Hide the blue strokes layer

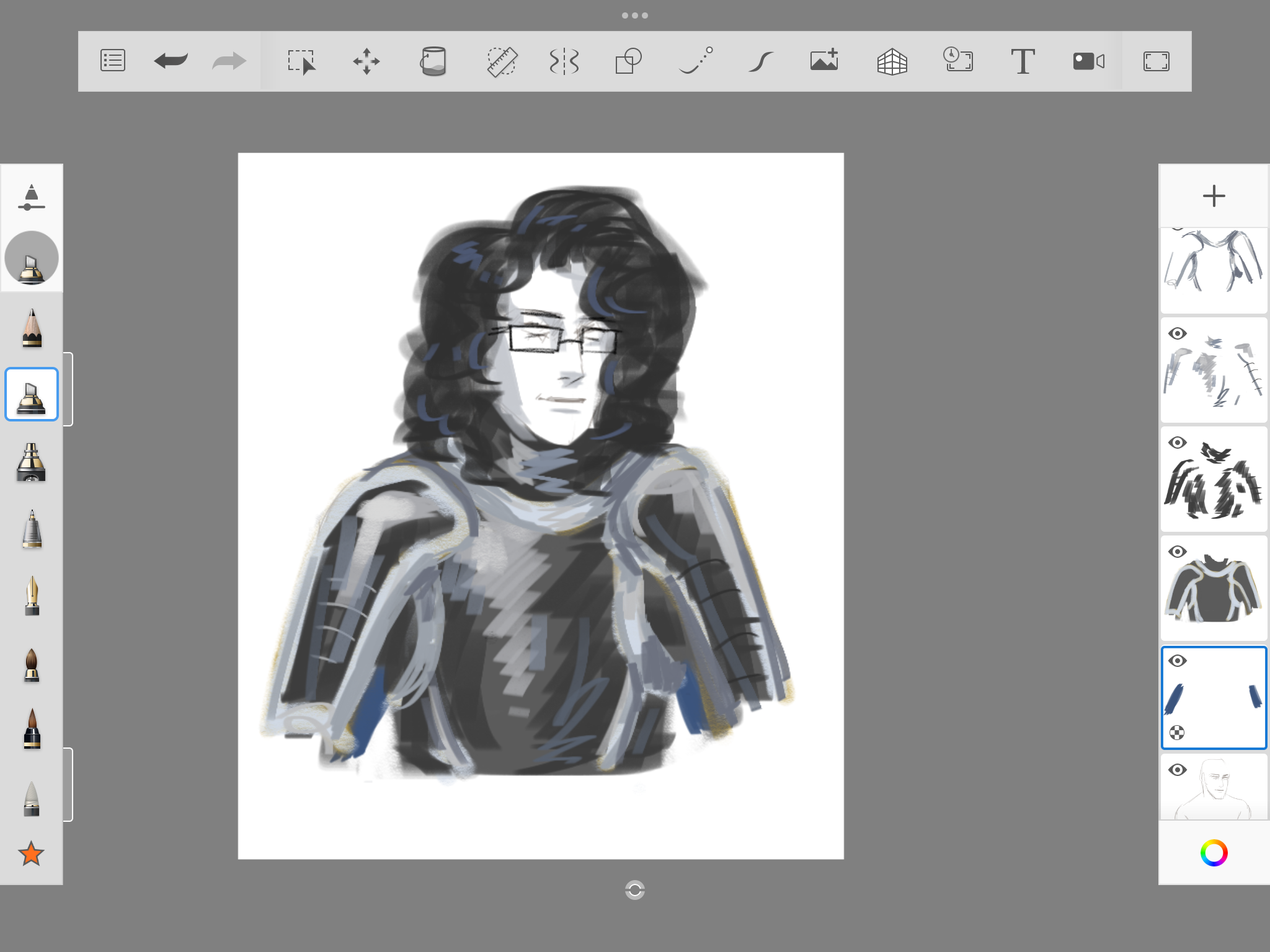pos(1177,661)
